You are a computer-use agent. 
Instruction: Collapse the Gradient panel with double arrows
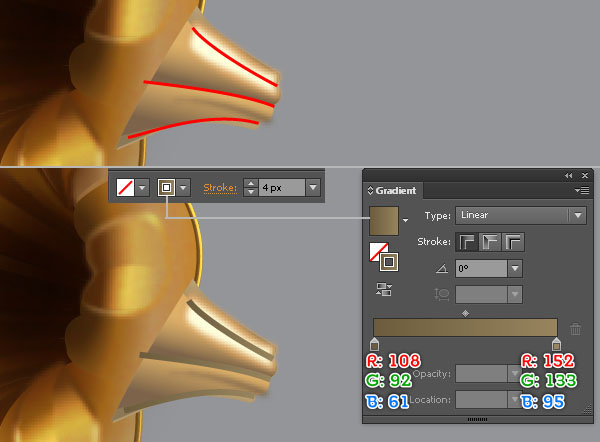click(x=569, y=176)
